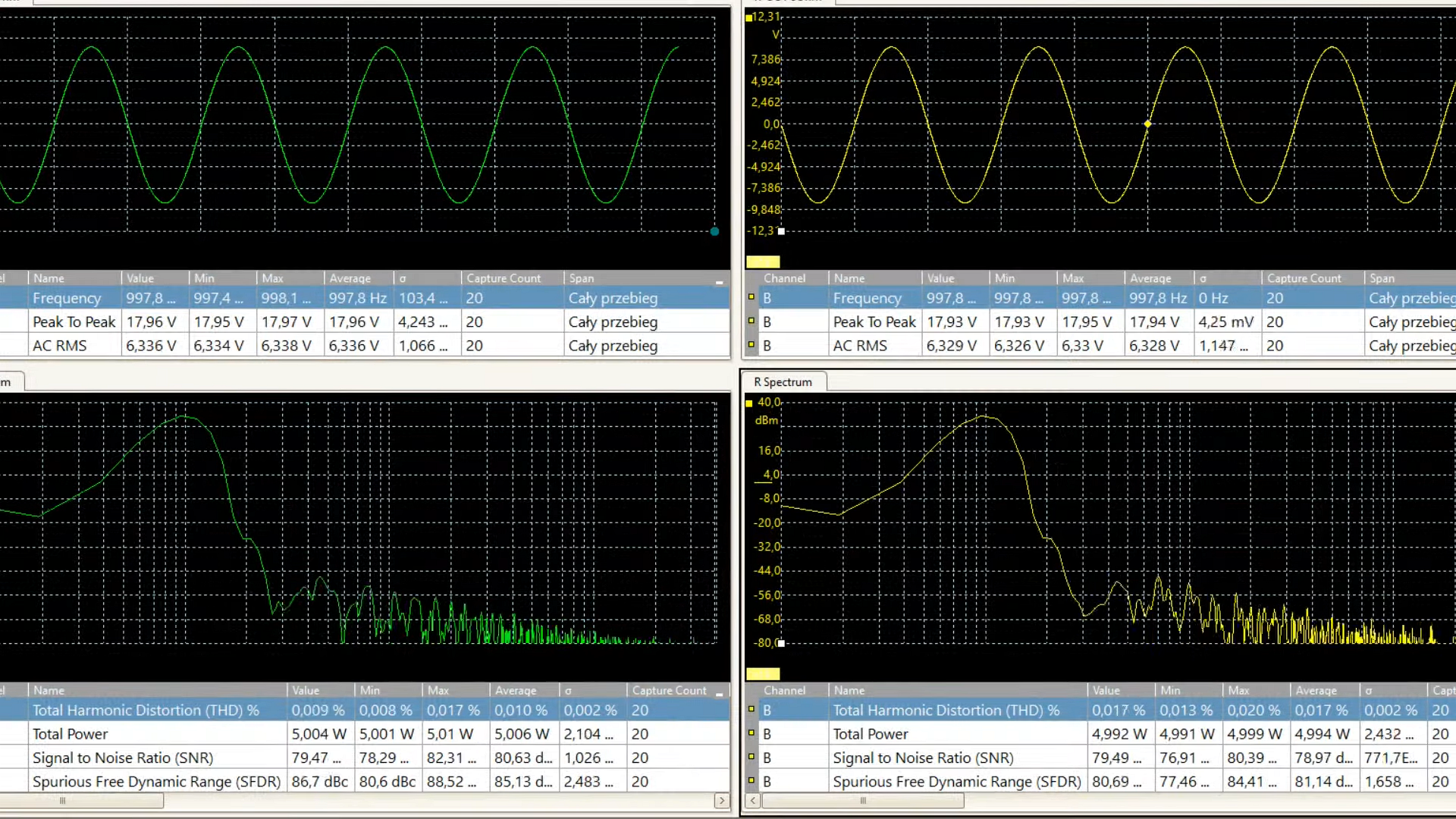This screenshot has width=1456, height=819.
Task: Collapse the green waveform measurements table with minimize icon
Action: coord(719,282)
